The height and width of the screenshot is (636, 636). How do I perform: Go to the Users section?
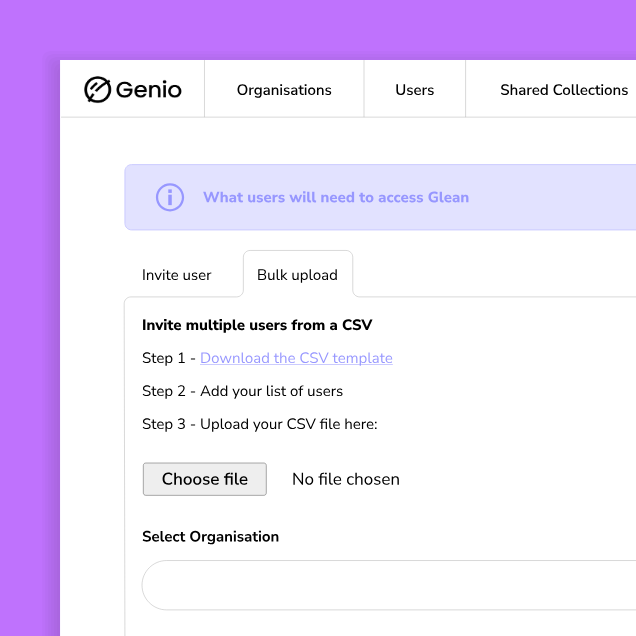414,90
